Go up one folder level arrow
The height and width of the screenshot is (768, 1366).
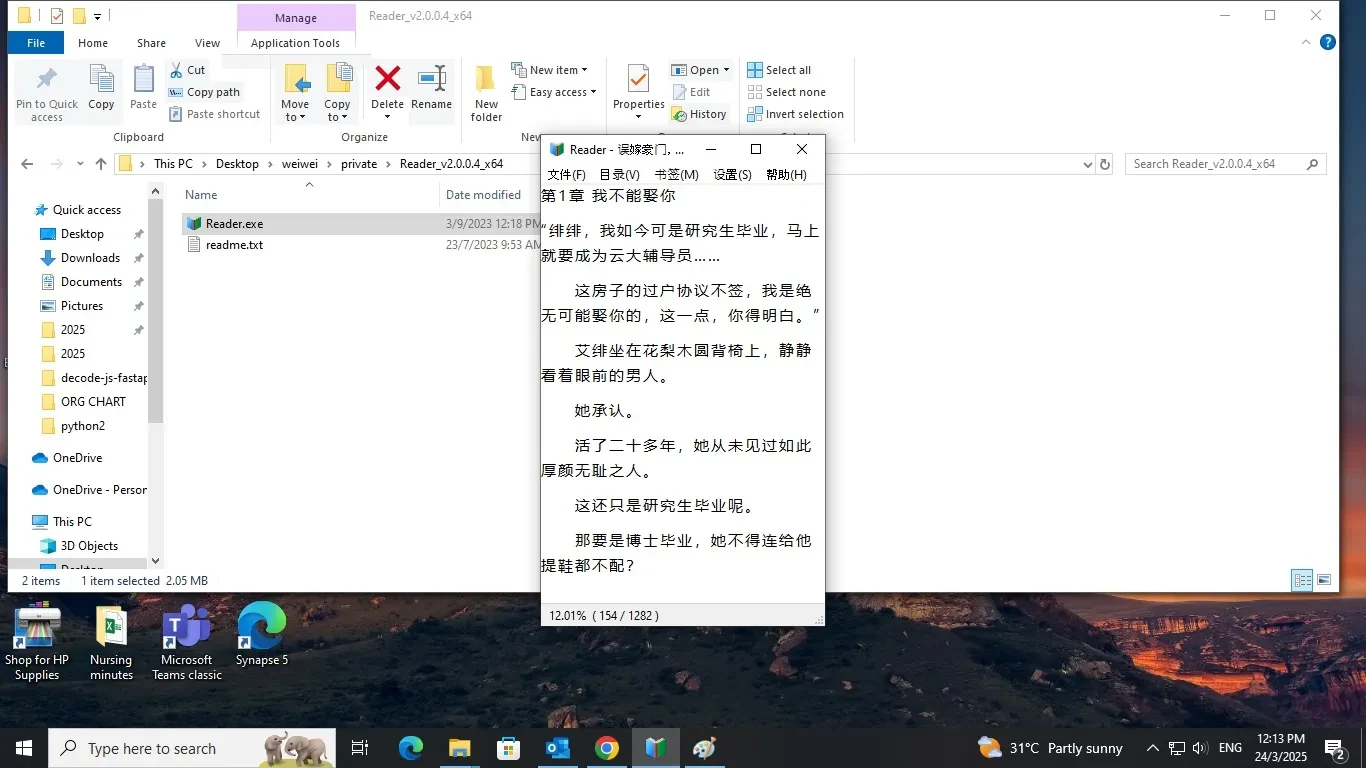[100, 164]
